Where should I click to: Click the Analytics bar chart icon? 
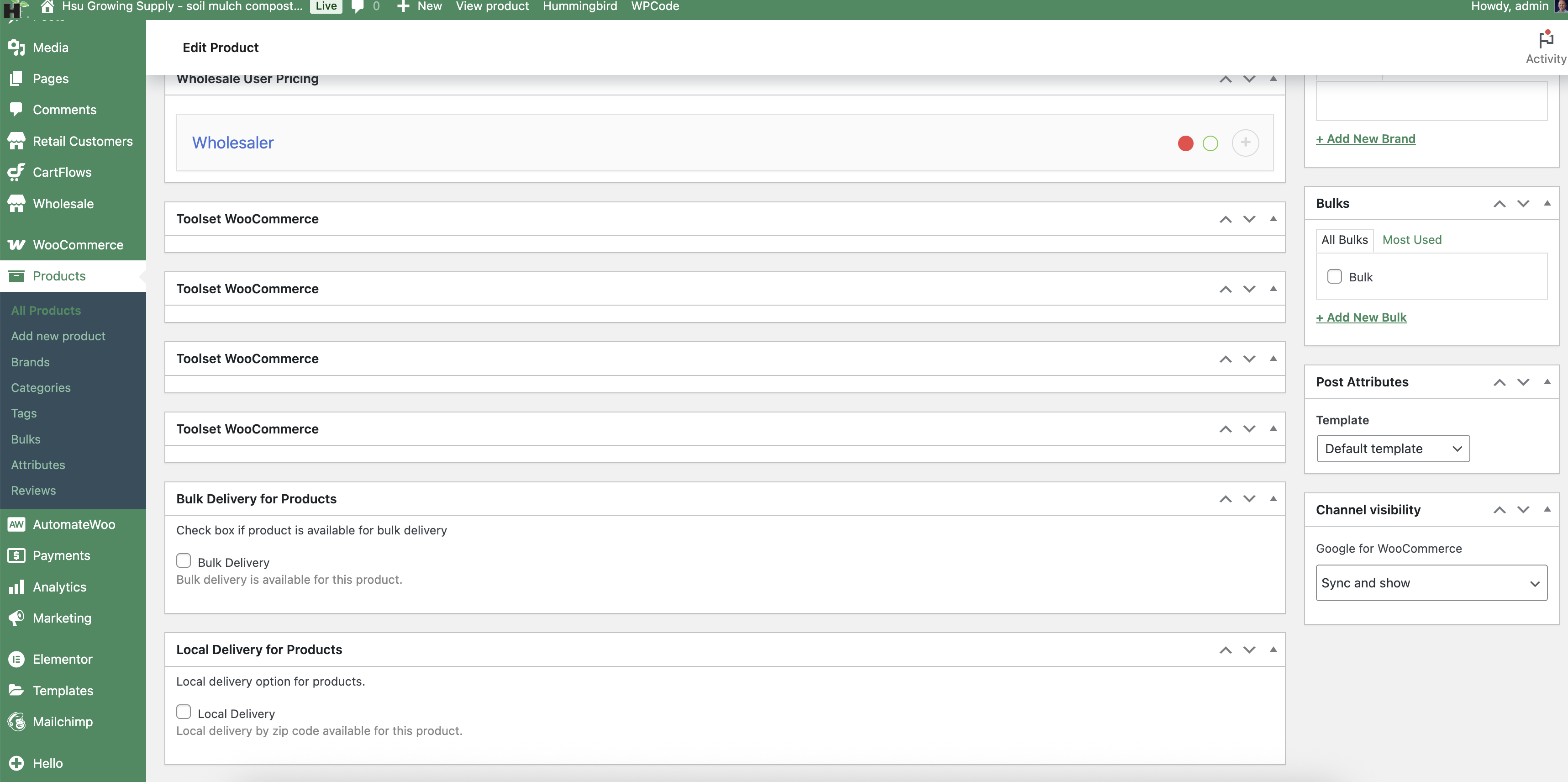pos(16,586)
